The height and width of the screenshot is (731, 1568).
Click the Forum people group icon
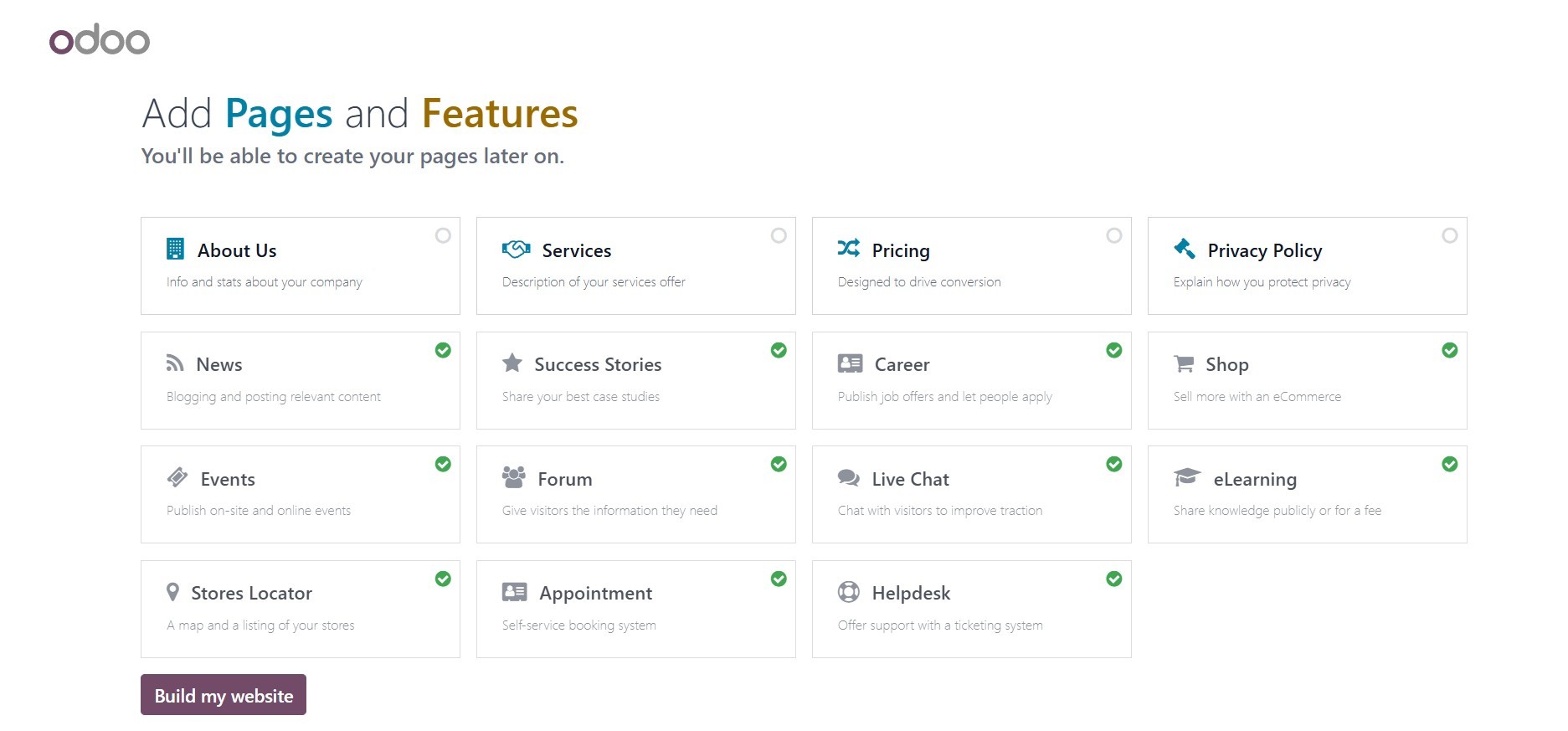513,477
